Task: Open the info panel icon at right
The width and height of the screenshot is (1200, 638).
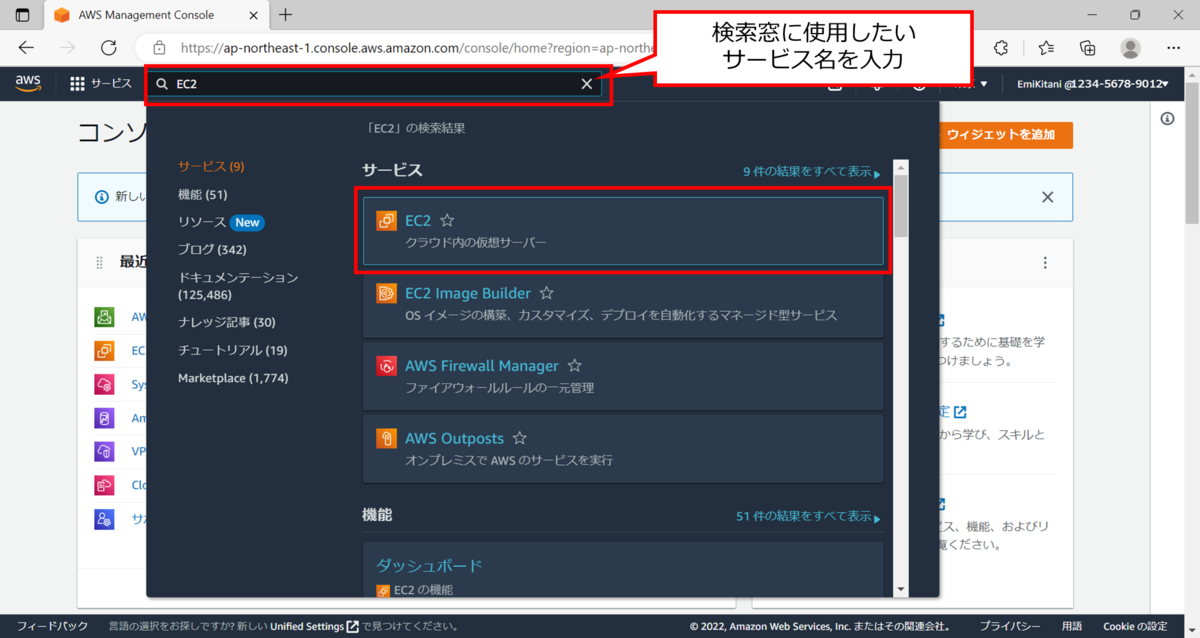Action: click(x=1167, y=119)
